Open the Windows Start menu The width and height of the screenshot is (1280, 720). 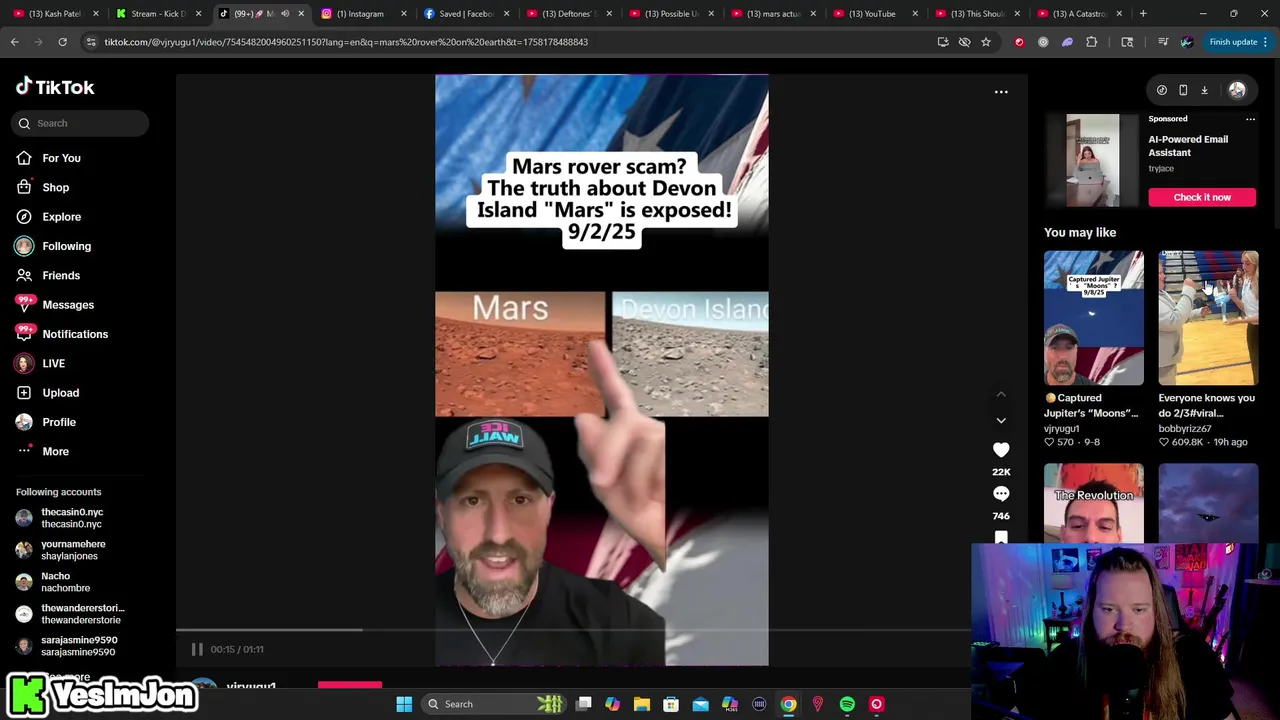tap(404, 704)
